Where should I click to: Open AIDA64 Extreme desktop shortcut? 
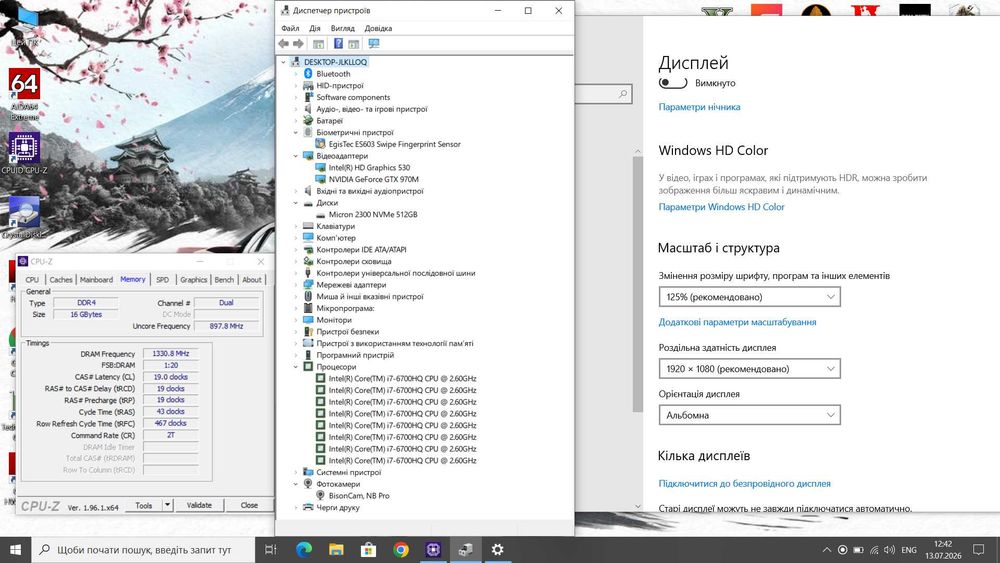click(x=24, y=94)
